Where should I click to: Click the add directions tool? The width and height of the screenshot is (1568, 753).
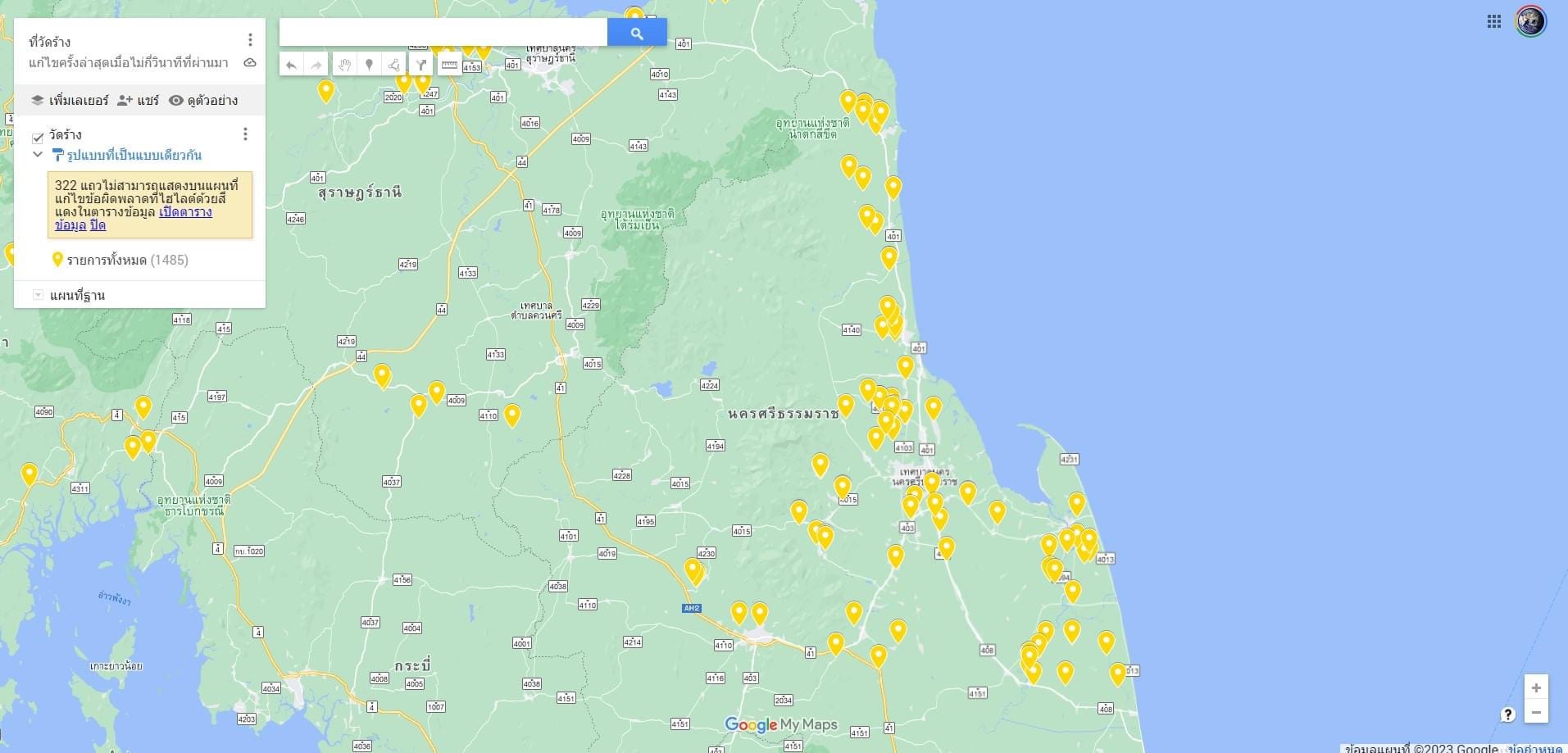420,65
